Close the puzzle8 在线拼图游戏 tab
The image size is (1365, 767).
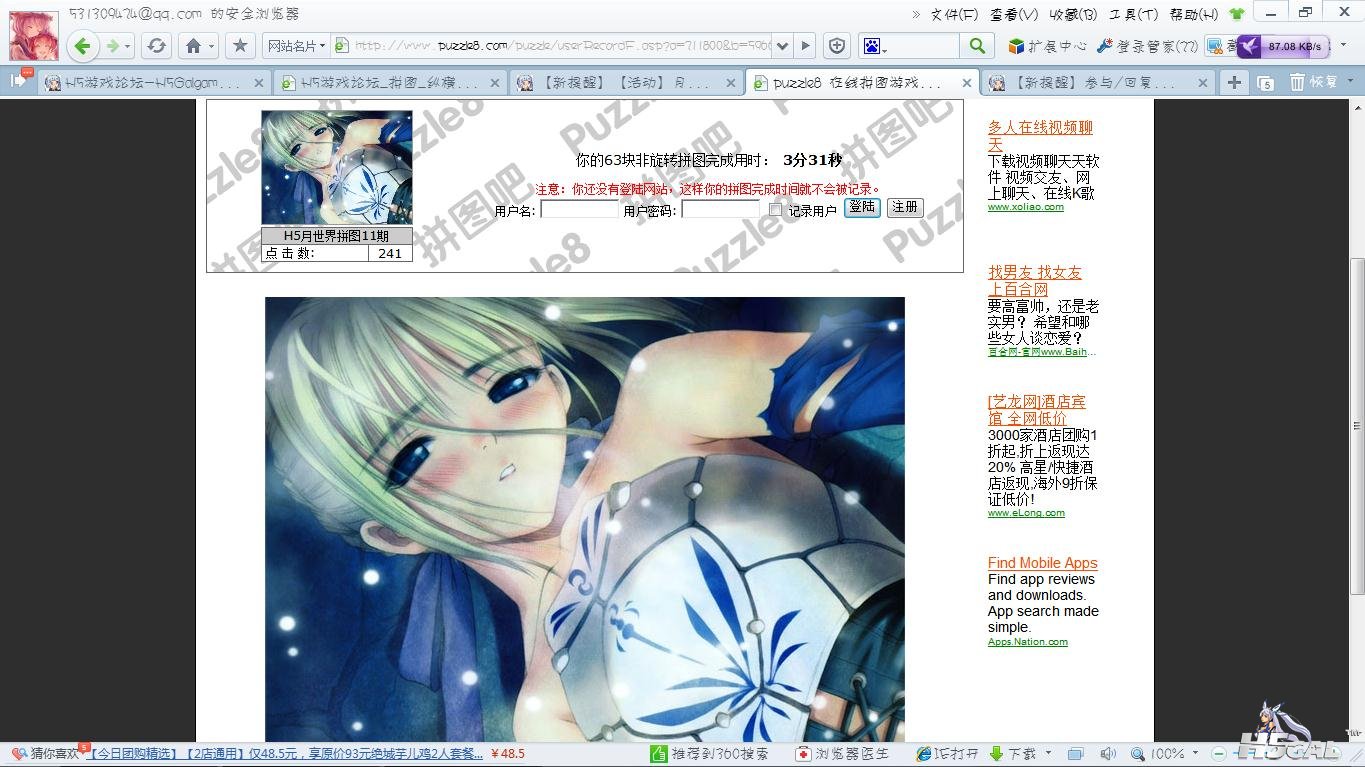967,83
